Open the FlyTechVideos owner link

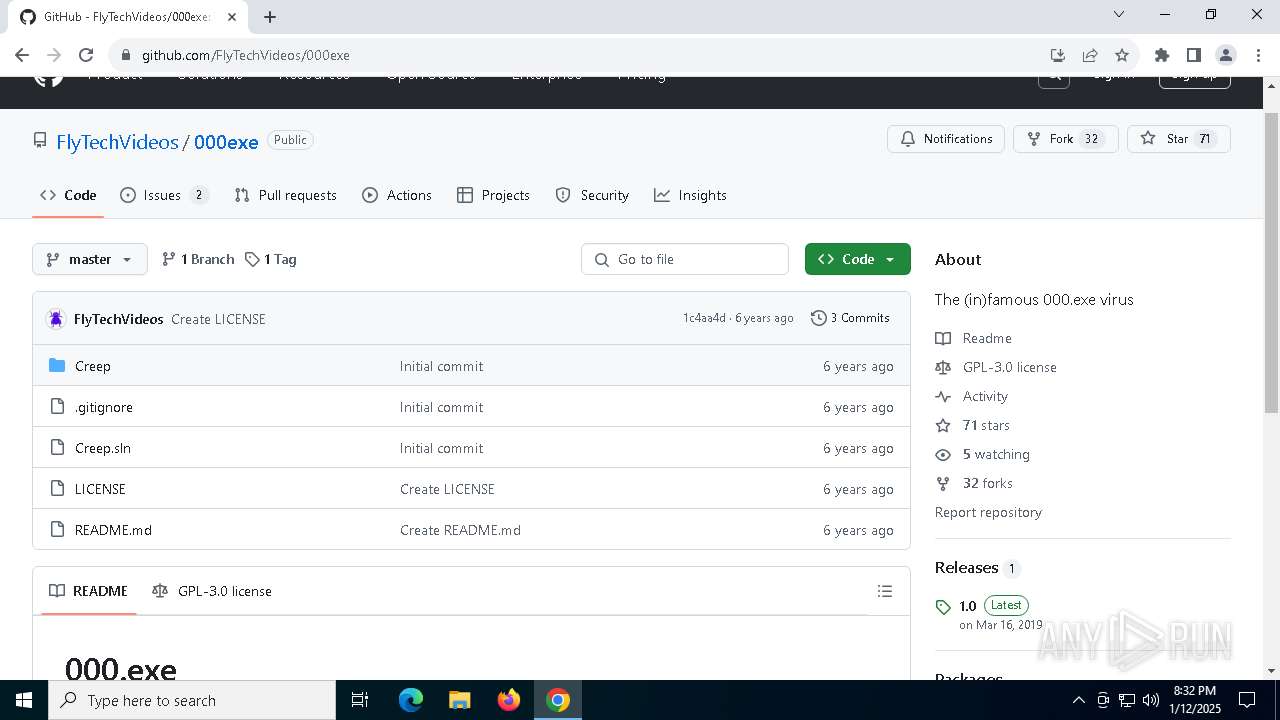(x=117, y=142)
